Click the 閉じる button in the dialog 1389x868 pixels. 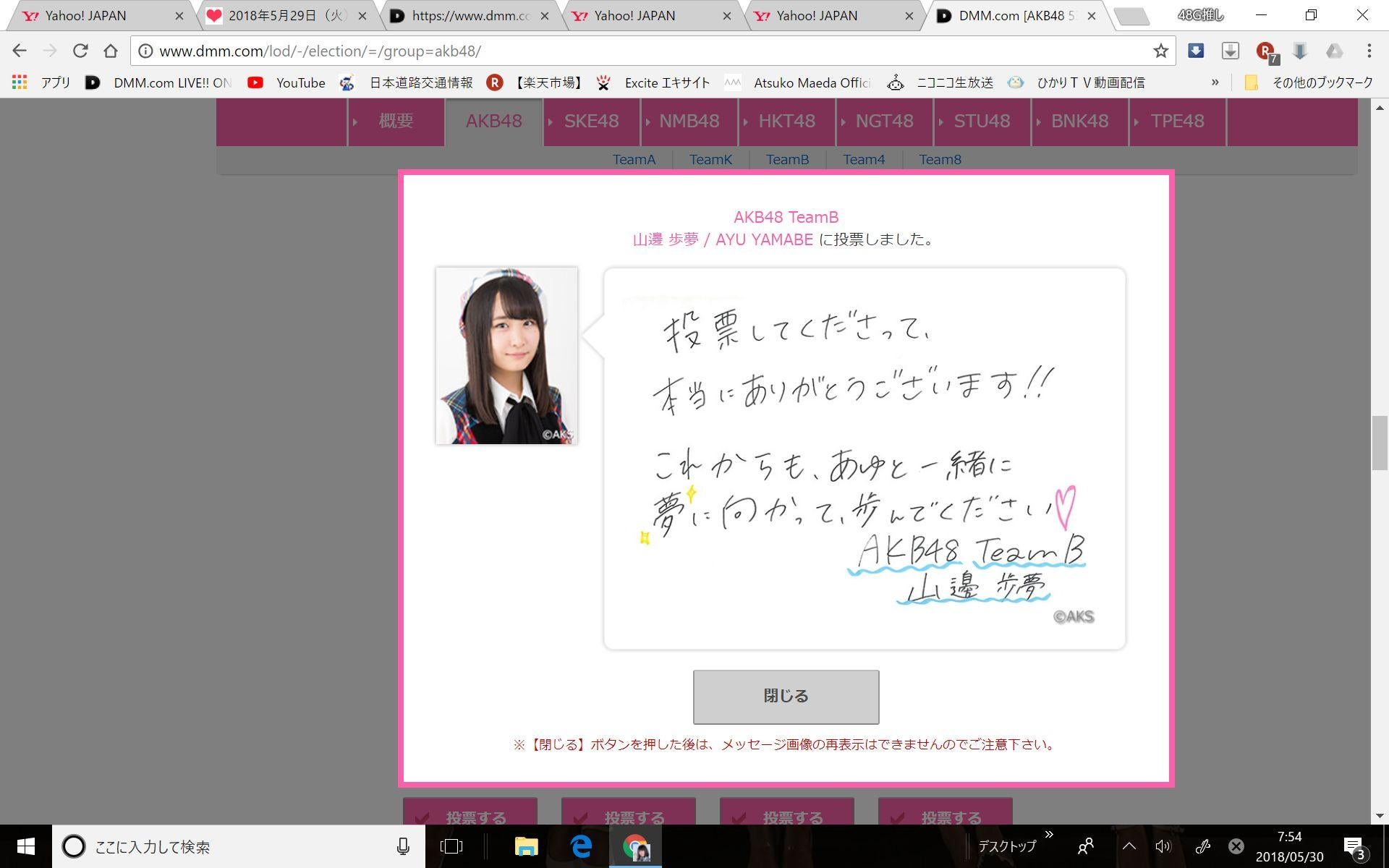coord(786,697)
